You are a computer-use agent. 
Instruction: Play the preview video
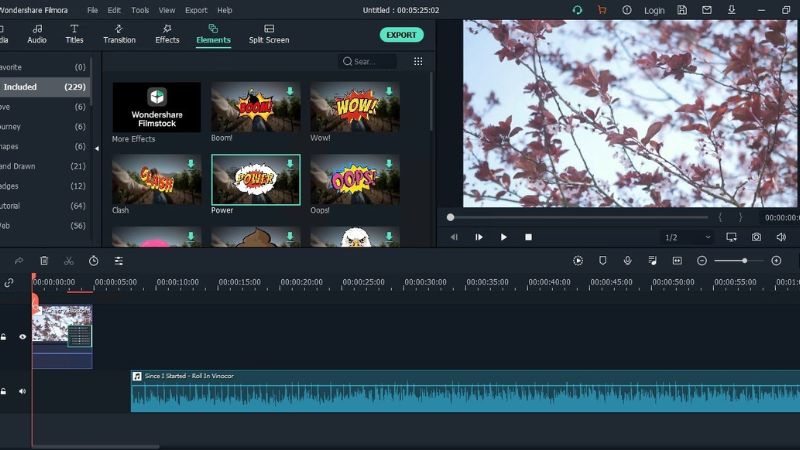click(x=504, y=237)
